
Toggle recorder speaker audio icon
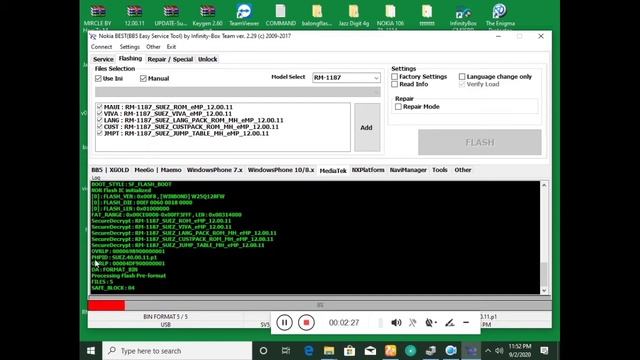point(396,322)
